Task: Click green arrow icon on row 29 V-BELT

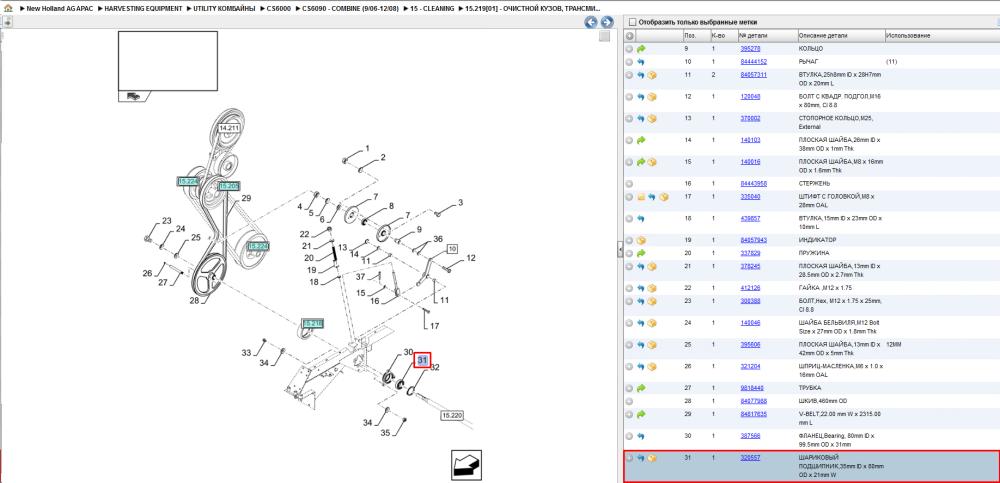Action: click(x=641, y=415)
